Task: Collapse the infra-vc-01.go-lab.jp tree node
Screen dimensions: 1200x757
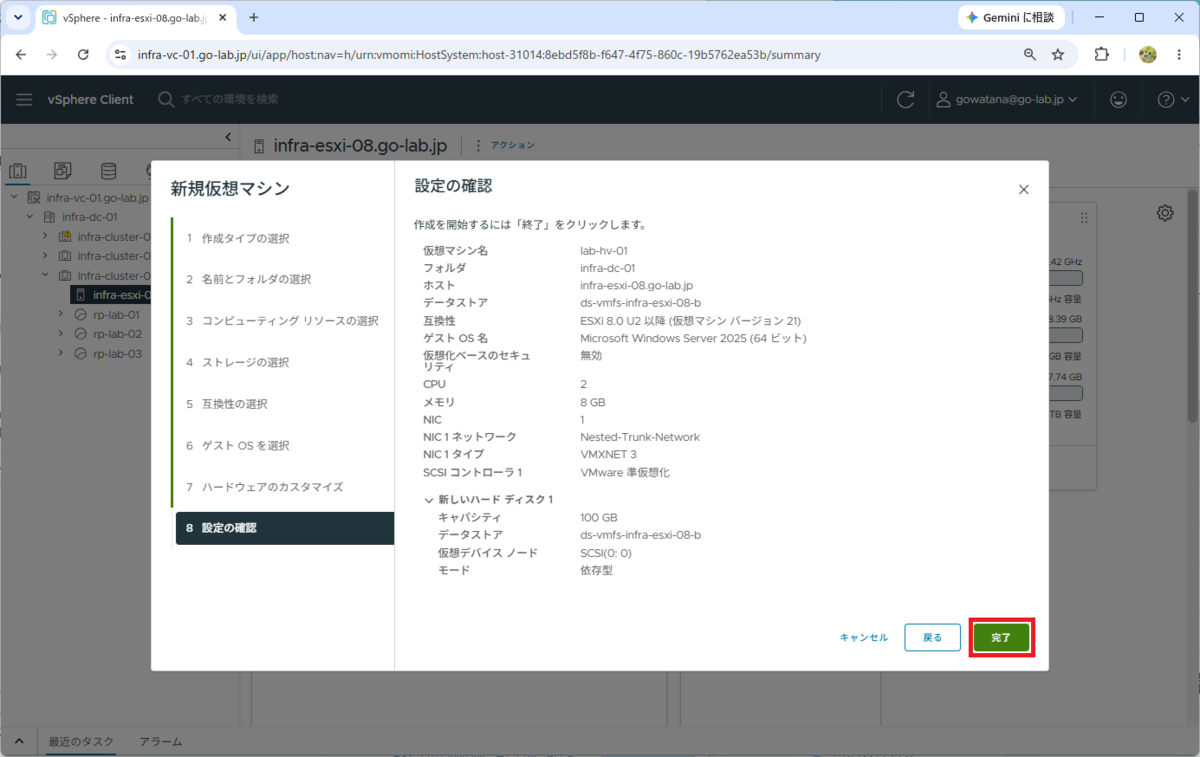Action: (x=14, y=198)
